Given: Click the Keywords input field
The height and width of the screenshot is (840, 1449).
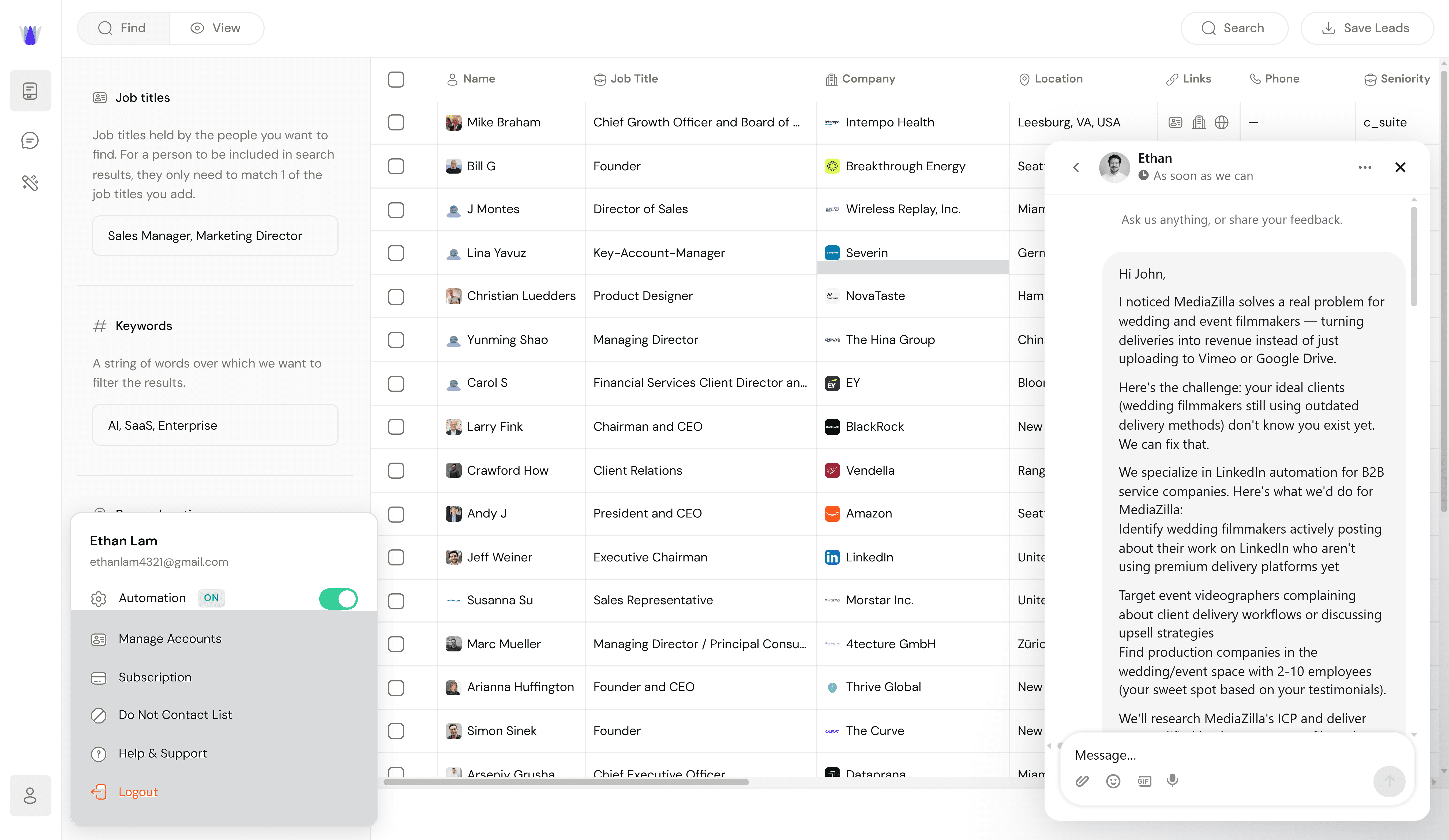Looking at the screenshot, I should [215, 425].
